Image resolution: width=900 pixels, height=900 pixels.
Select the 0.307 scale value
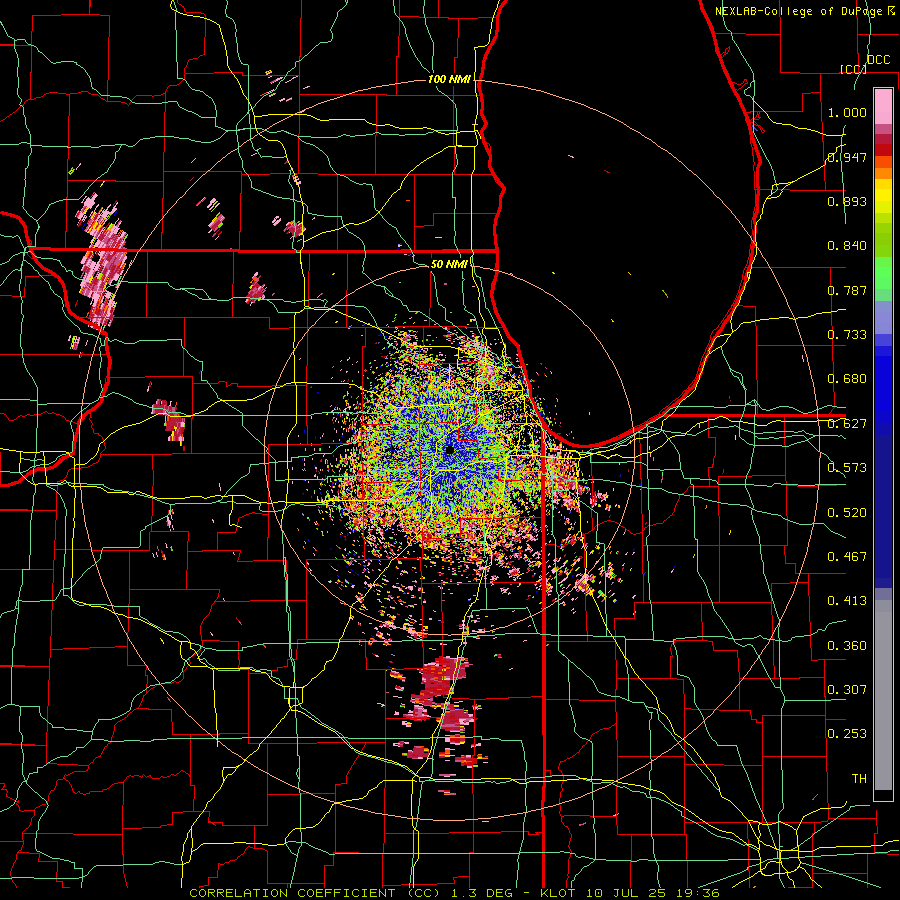point(847,690)
